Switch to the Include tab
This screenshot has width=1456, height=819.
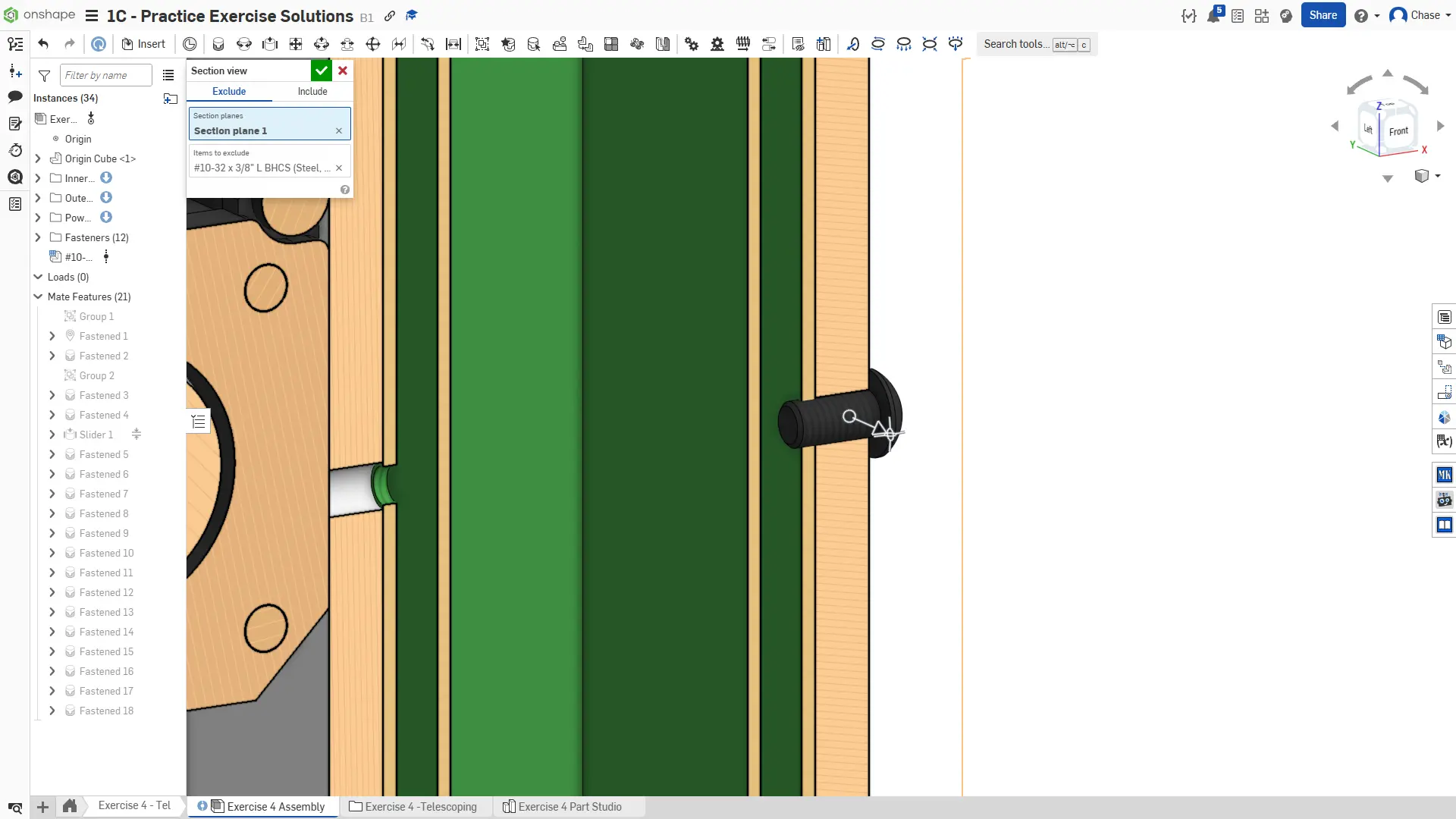point(312,91)
